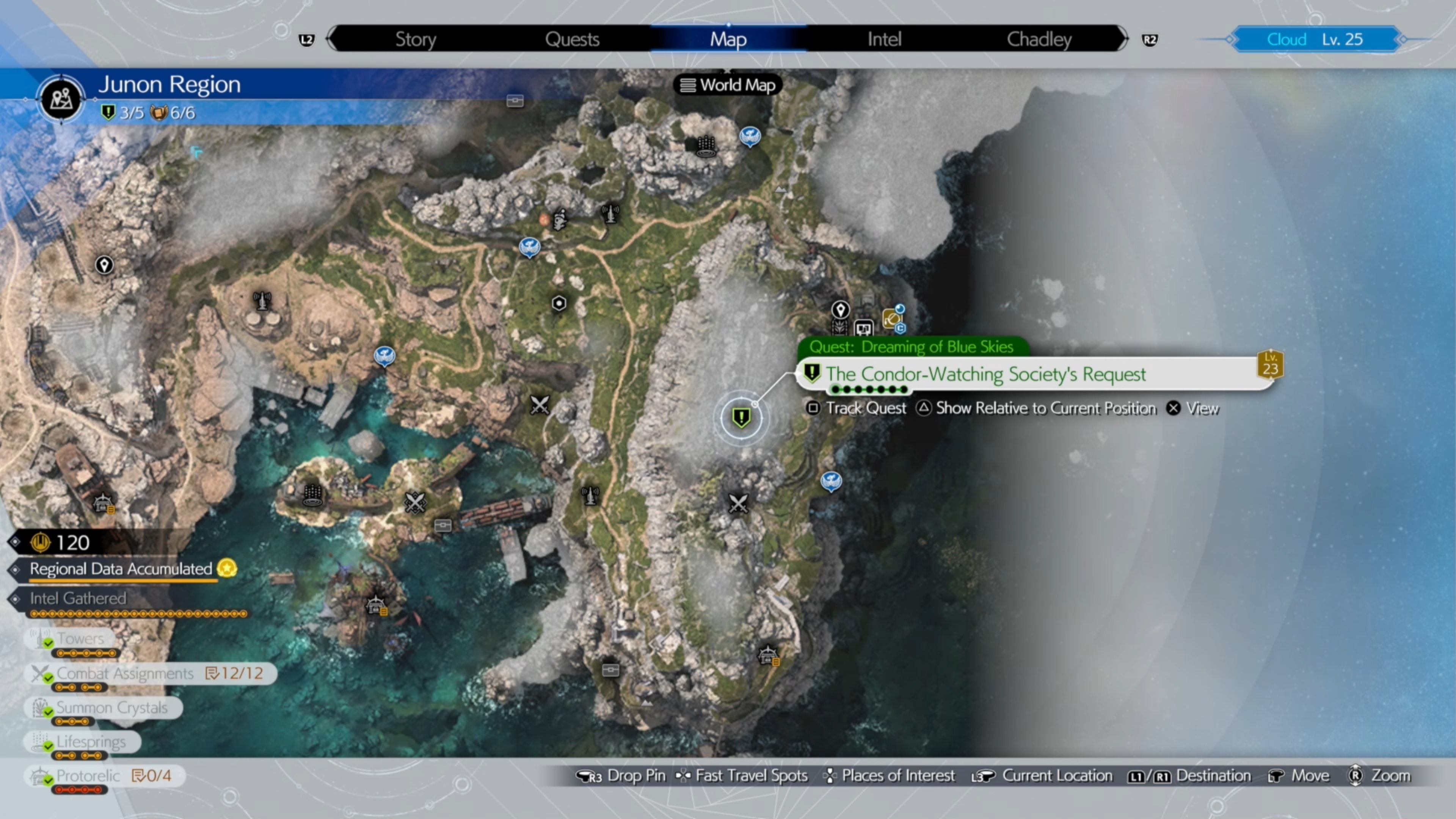Click the Places of Interest hint

pos(888,776)
